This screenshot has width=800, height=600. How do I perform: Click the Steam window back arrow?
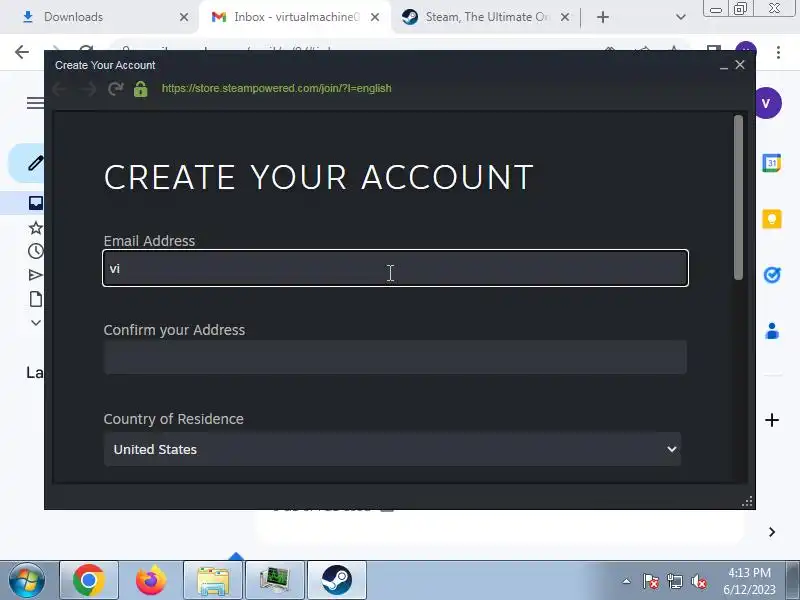point(60,89)
